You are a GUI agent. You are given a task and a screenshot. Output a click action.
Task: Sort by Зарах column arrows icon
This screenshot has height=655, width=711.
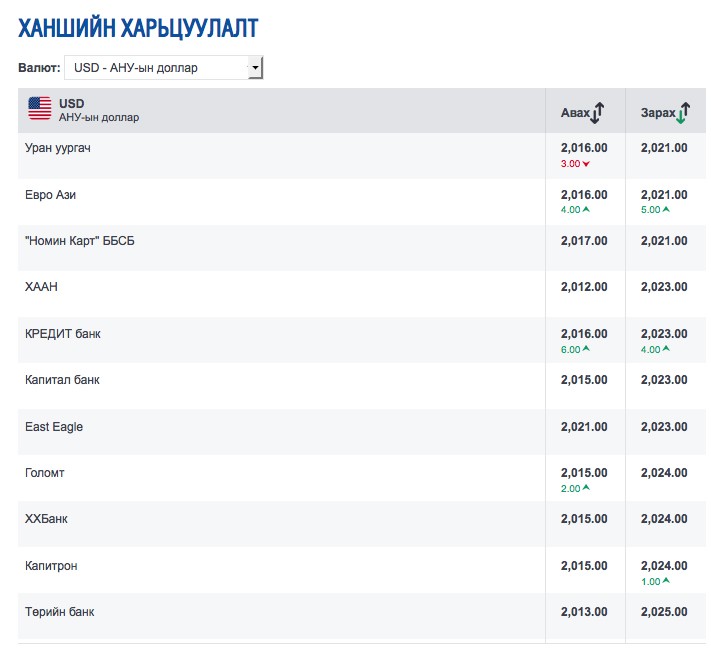(682, 113)
